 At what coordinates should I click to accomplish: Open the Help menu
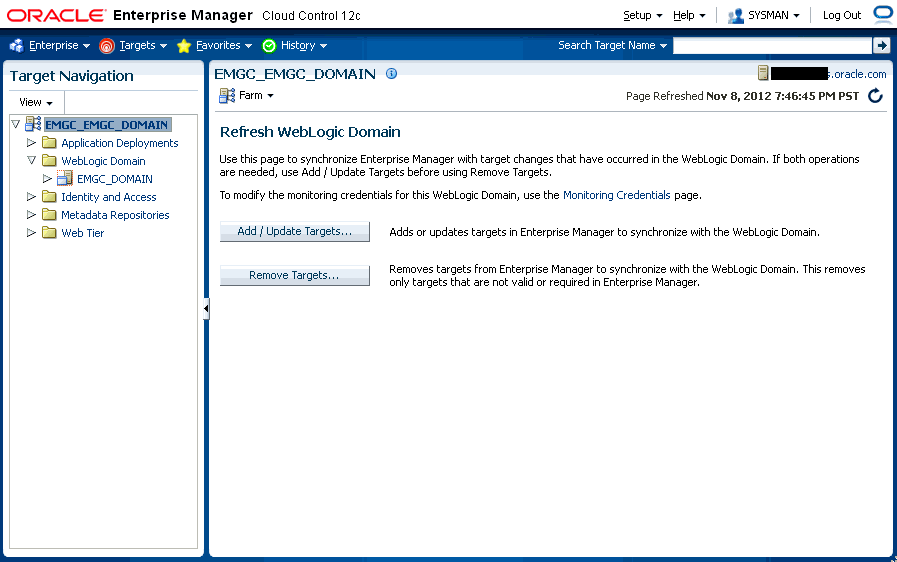pos(689,15)
